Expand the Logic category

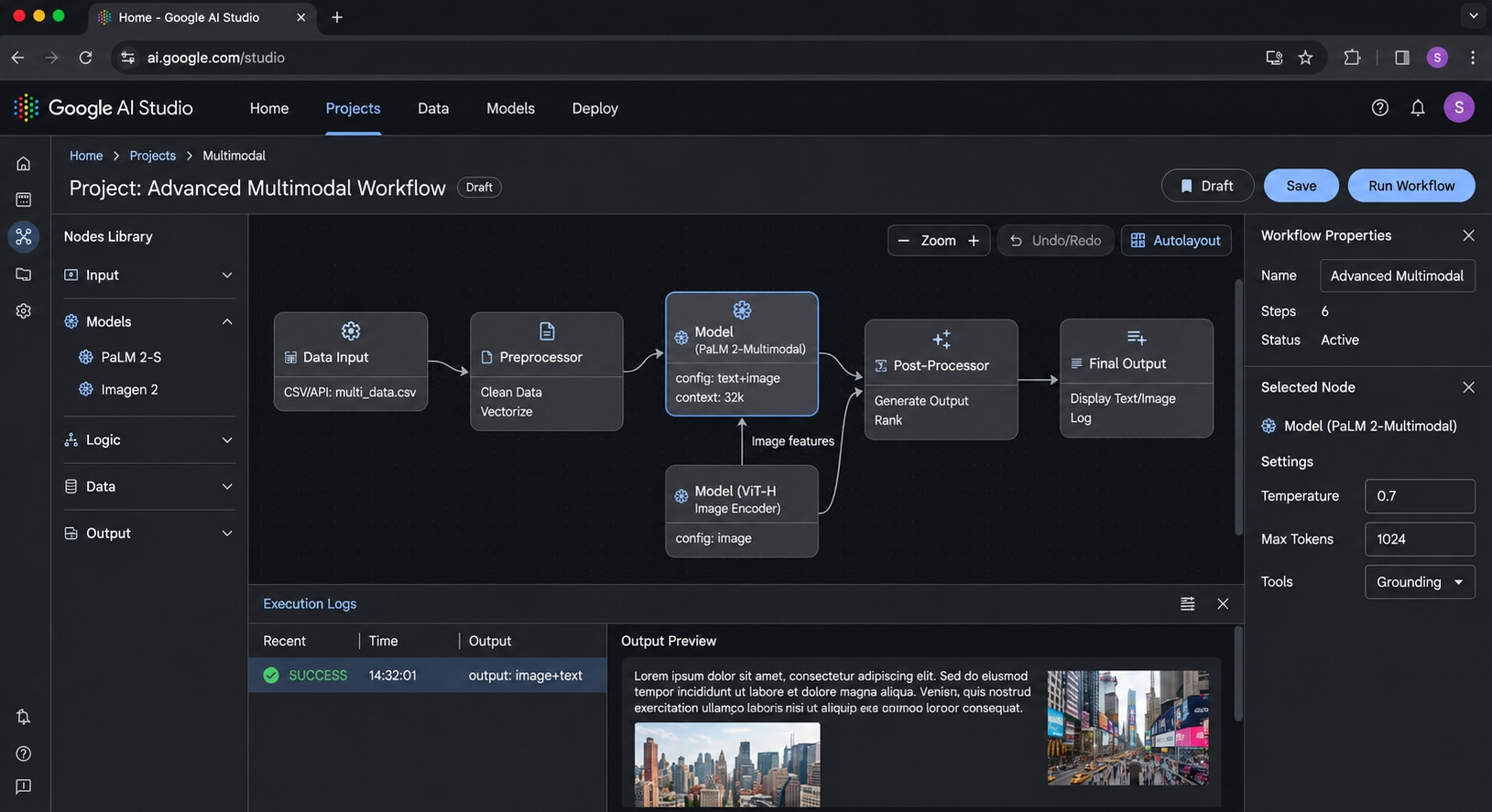(x=149, y=440)
